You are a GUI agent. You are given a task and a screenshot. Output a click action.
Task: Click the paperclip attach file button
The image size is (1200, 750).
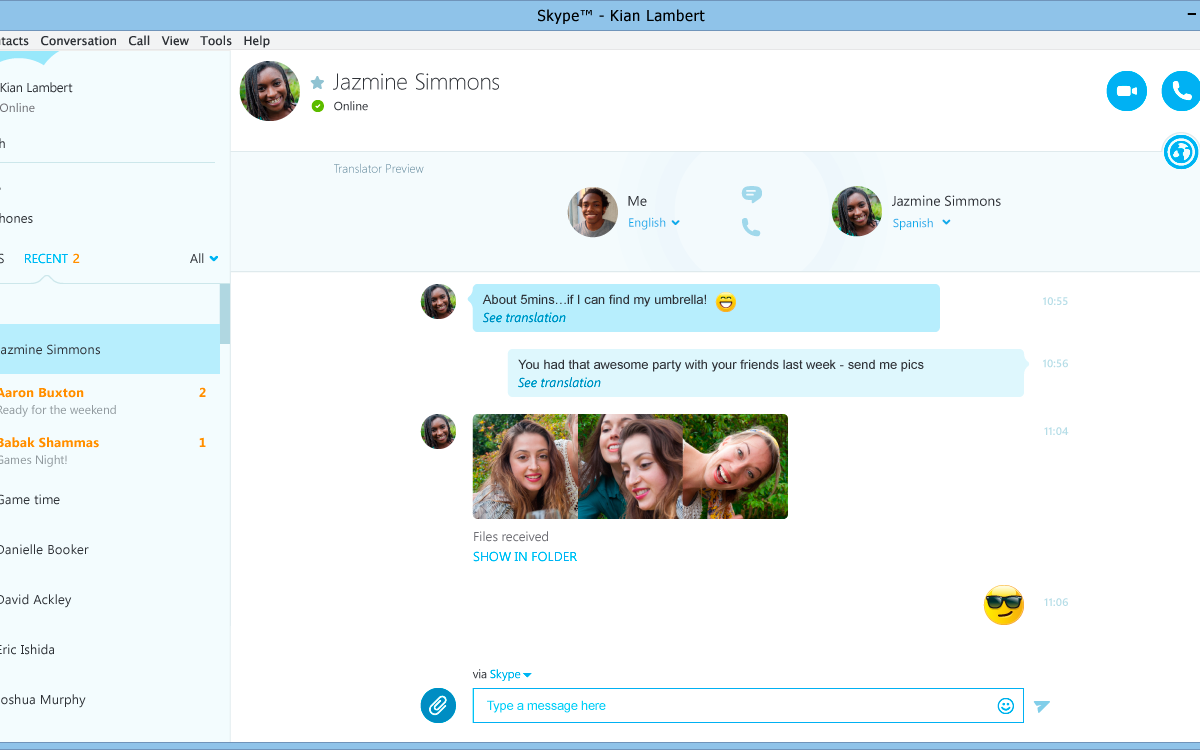tap(438, 706)
